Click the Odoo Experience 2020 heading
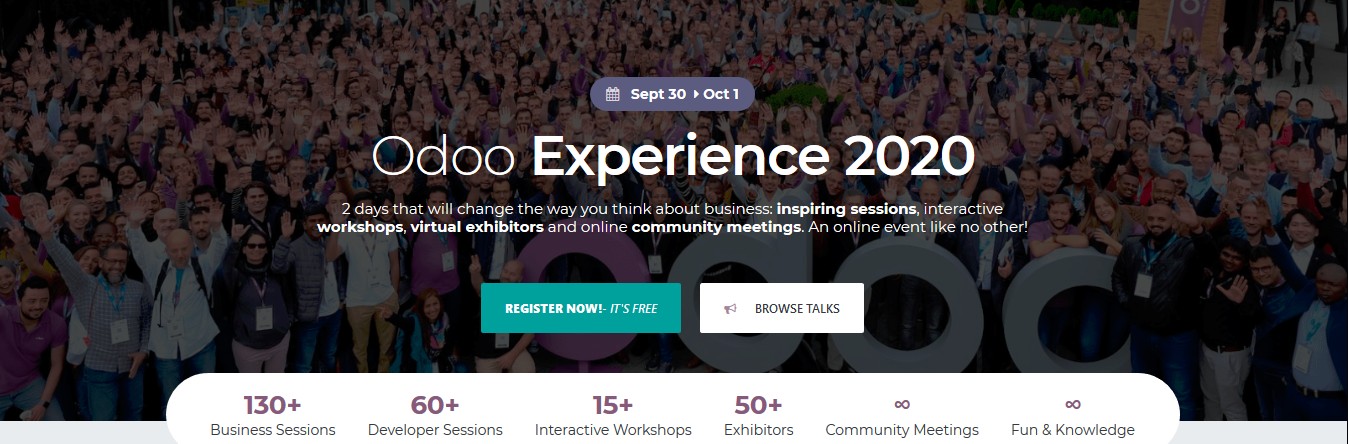Image resolution: width=1348 pixels, height=444 pixels. tap(673, 156)
